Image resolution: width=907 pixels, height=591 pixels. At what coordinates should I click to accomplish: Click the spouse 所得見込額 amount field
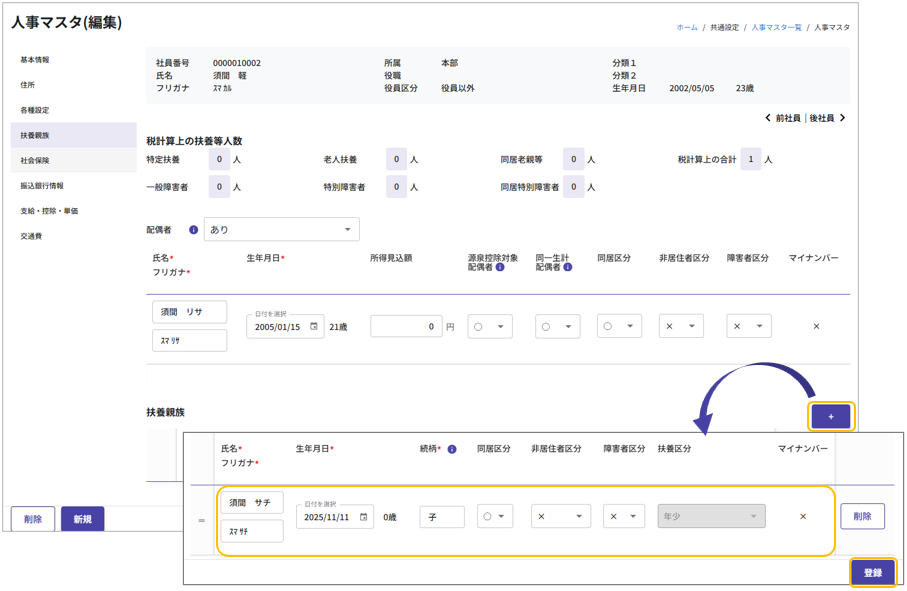click(x=405, y=327)
